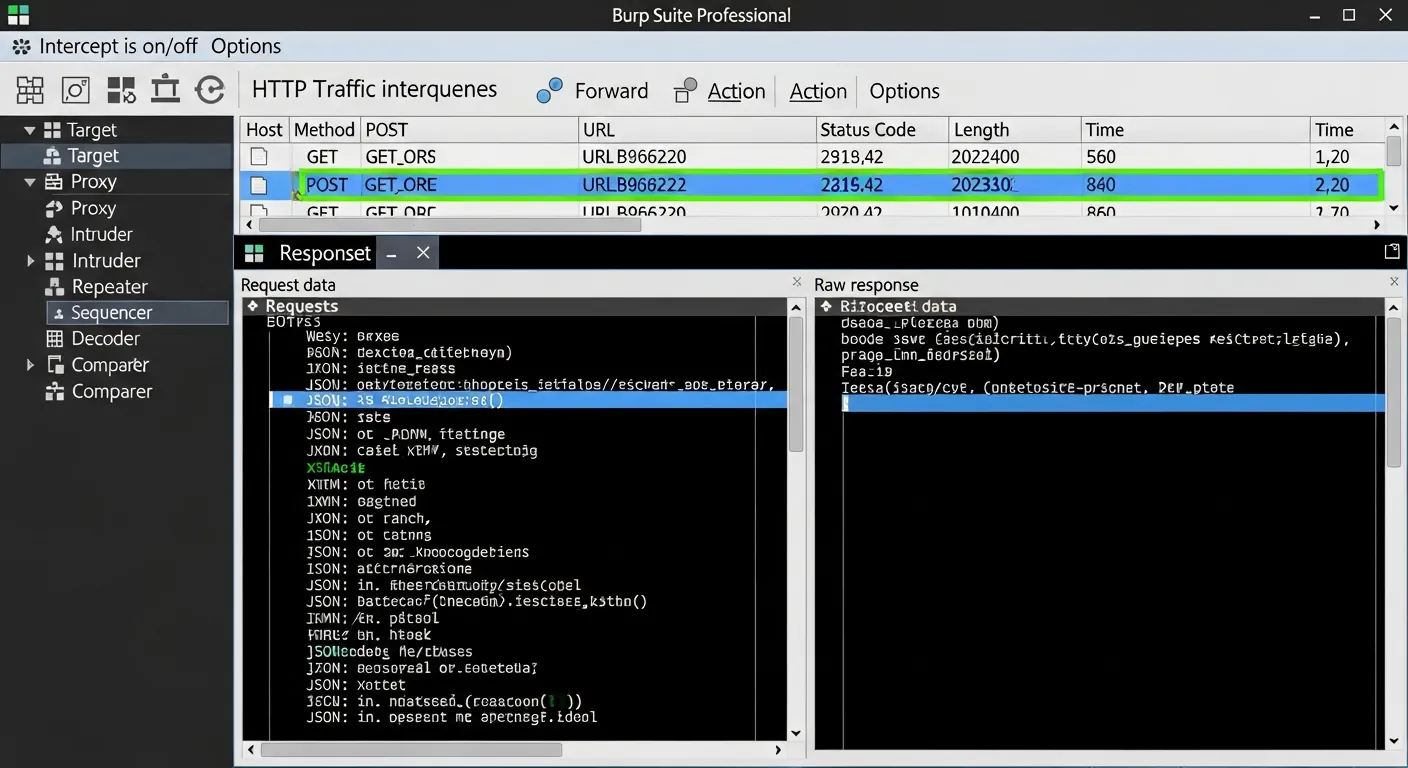Viewport: 1408px width, 768px height.
Task: Click the Forward button icon
Action: point(549,91)
